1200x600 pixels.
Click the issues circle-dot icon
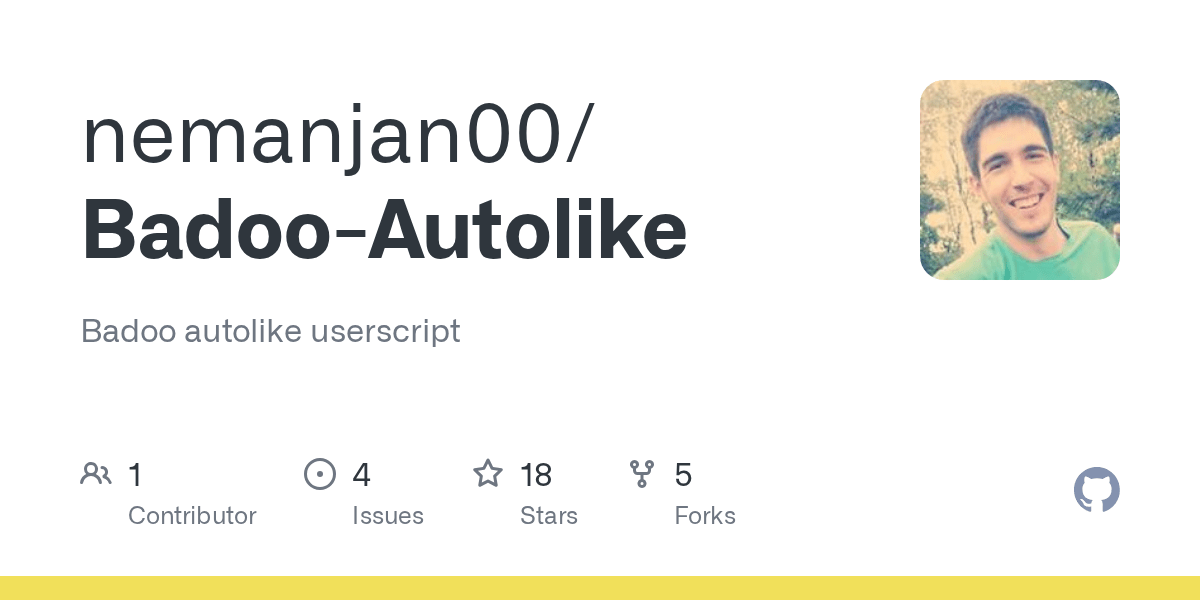tap(320, 474)
